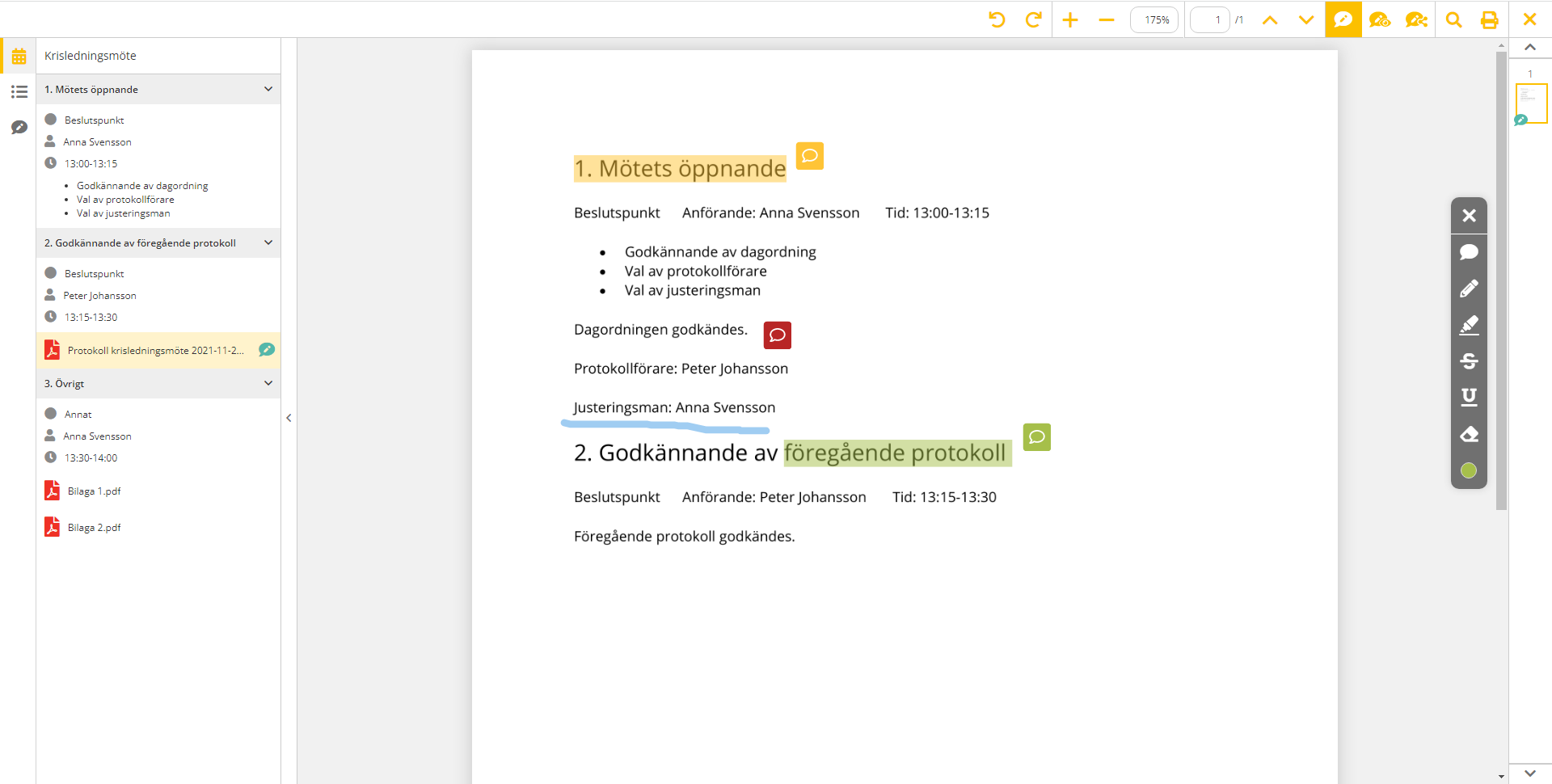1552x784 pixels.
Task: Click the Bilaga 2.pdf PDF icon
Action: point(52,527)
